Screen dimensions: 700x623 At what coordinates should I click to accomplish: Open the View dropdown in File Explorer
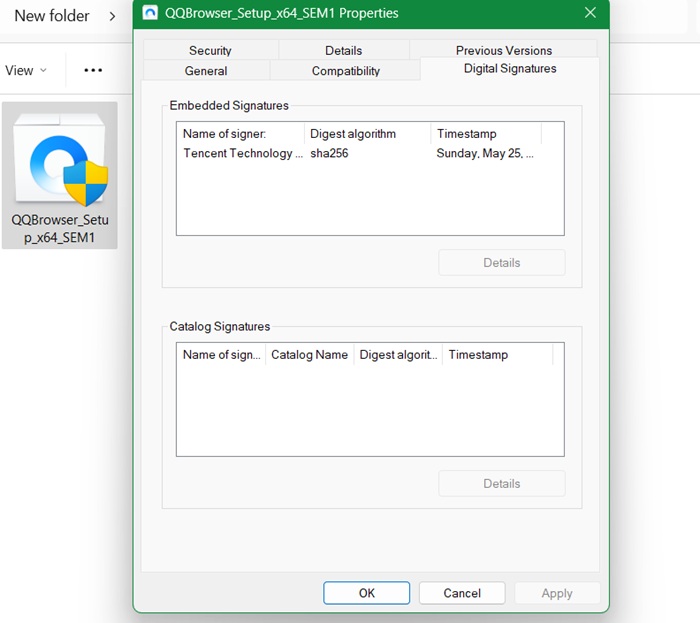(25, 70)
